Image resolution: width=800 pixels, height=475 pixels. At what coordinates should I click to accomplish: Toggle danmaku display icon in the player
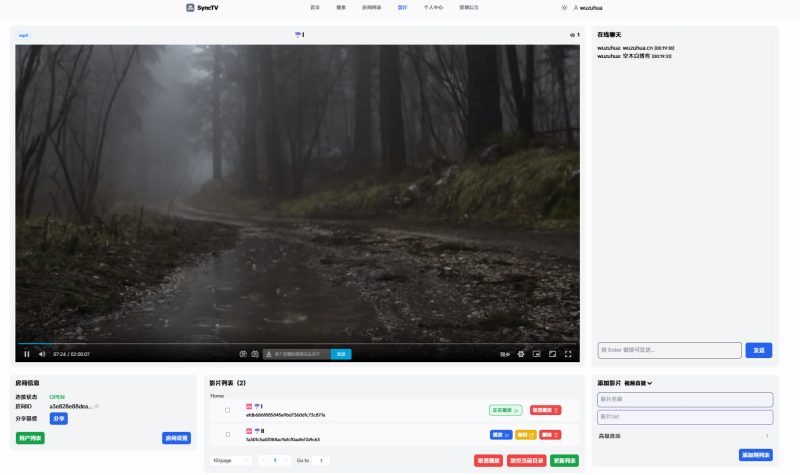pyautogui.click(x=243, y=354)
